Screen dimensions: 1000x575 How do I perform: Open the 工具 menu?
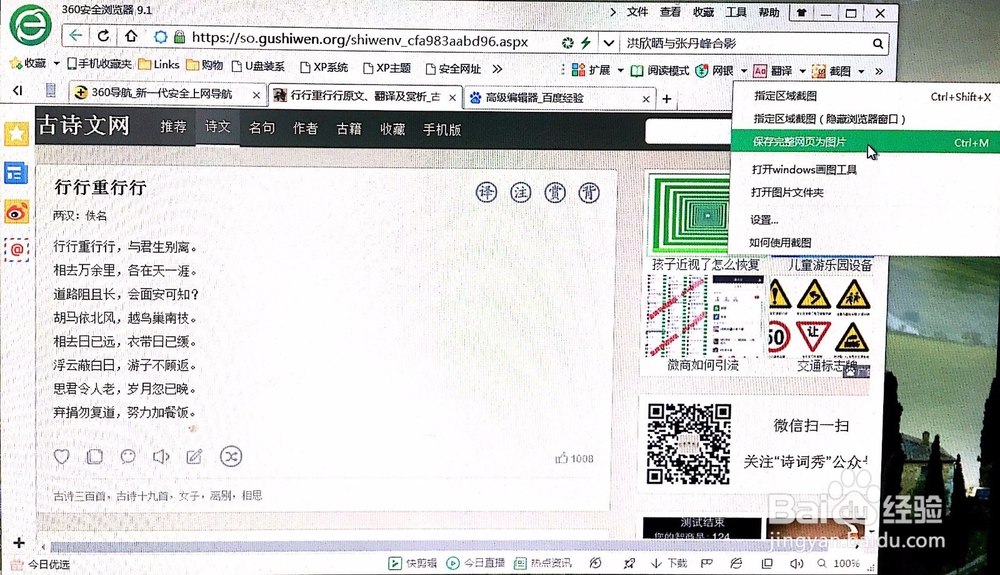point(736,11)
